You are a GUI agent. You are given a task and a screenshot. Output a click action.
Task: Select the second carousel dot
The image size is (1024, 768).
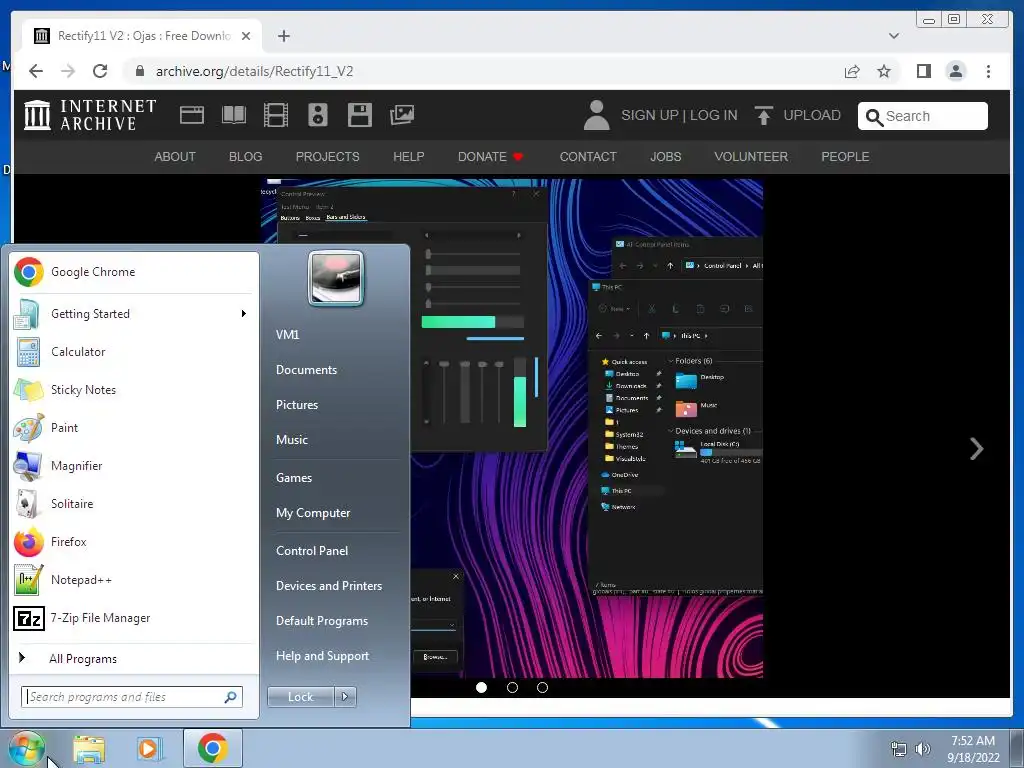[513, 688]
